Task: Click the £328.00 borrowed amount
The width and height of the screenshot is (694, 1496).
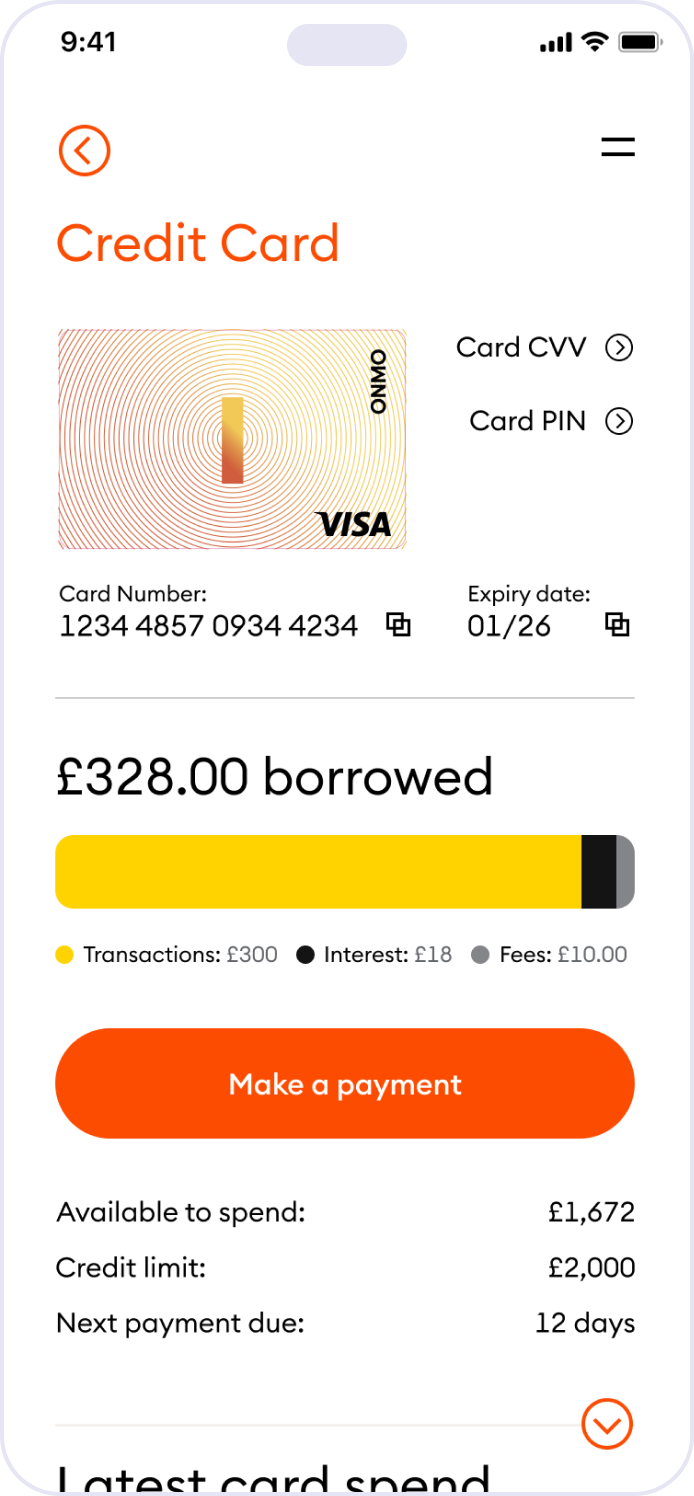Action: click(x=274, y=776)
